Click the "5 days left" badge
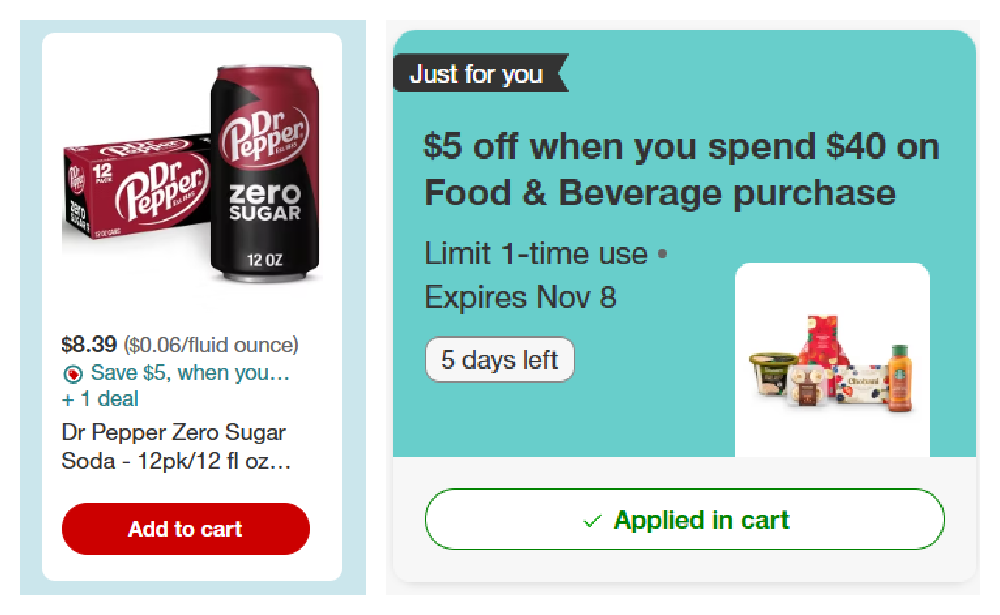Viewport: 1000px width, 615px height. click(500, 360)
